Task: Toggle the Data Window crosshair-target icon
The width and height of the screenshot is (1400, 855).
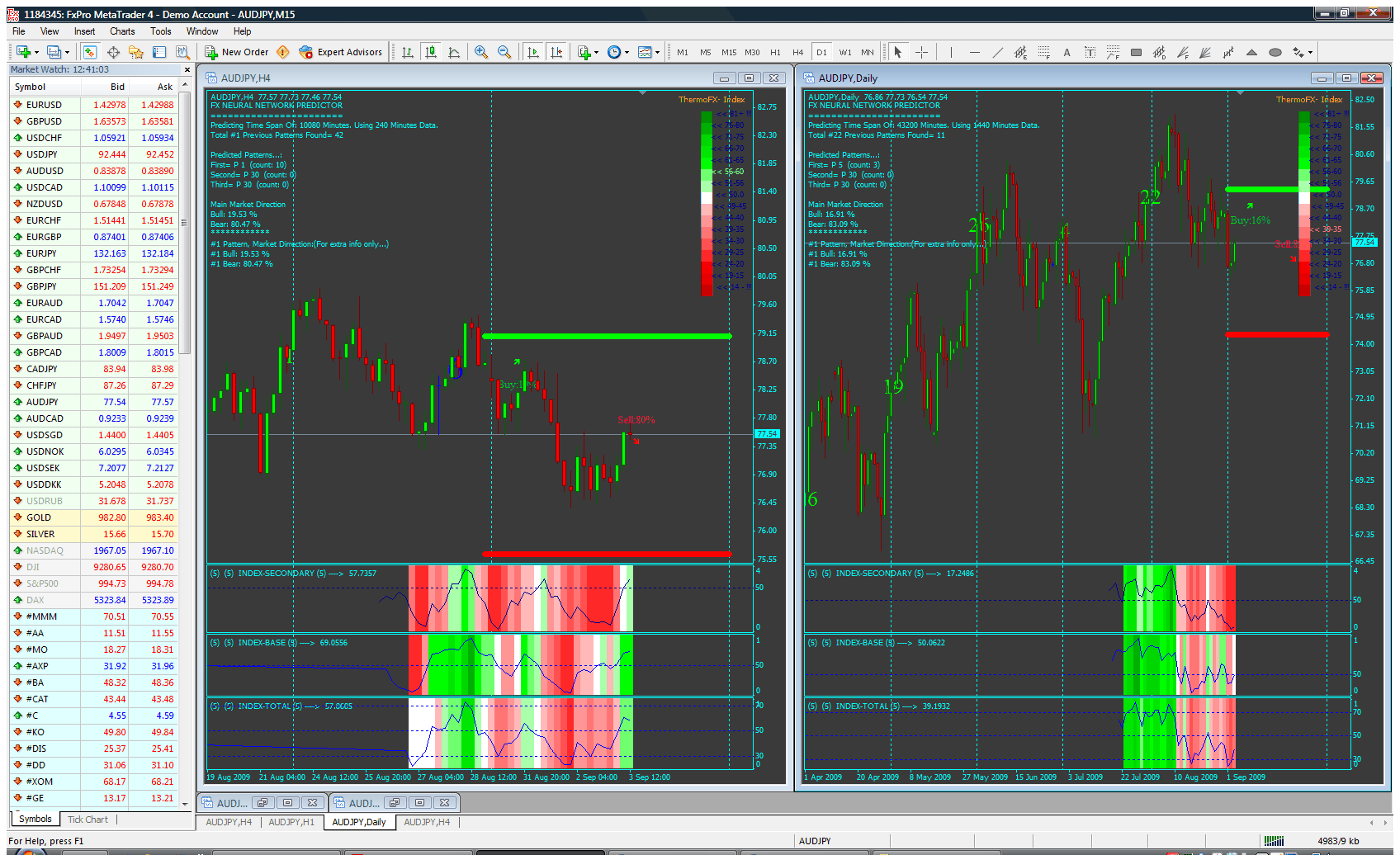Action: (x=113, y=52)
